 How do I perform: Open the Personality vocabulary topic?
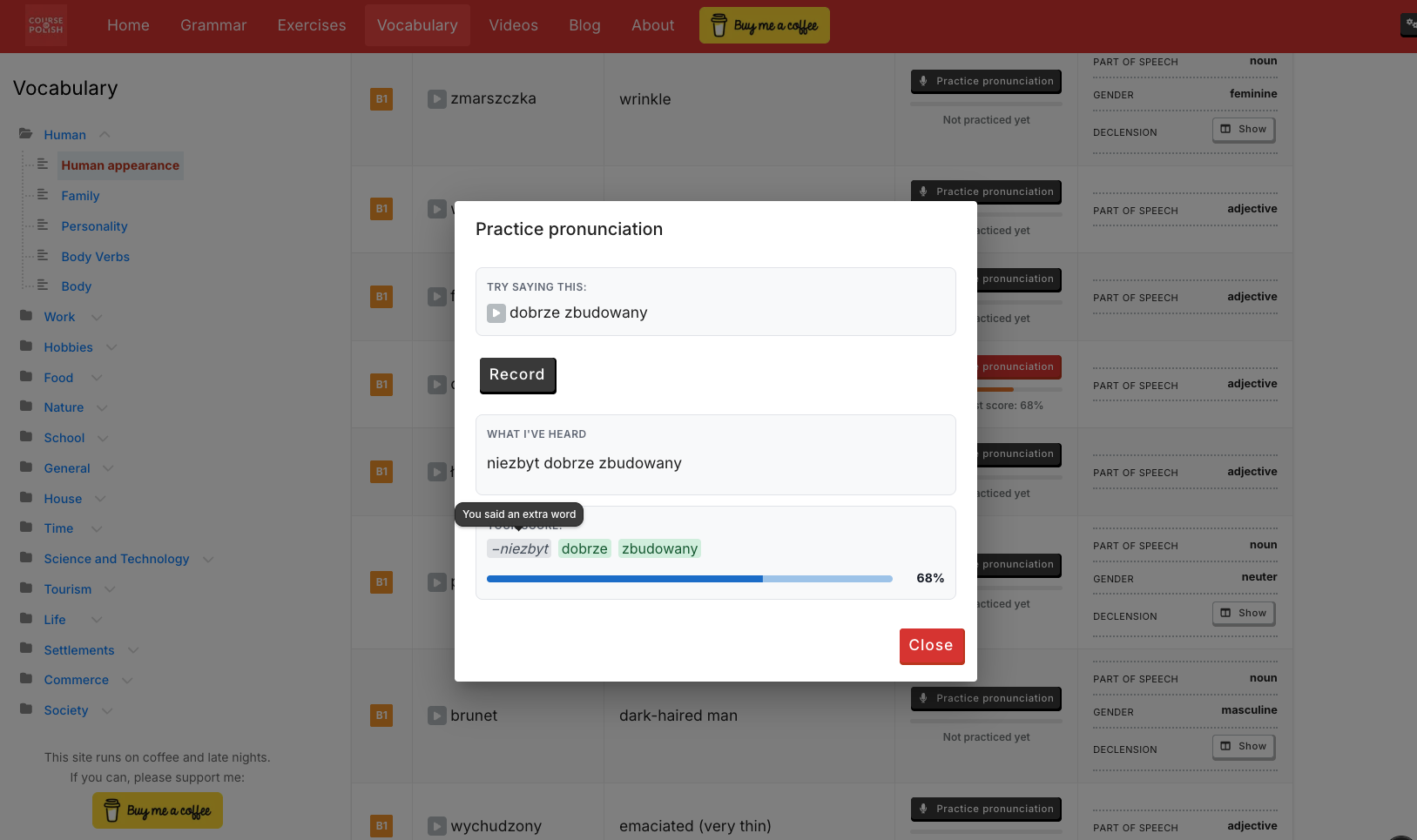coord(95,226)
